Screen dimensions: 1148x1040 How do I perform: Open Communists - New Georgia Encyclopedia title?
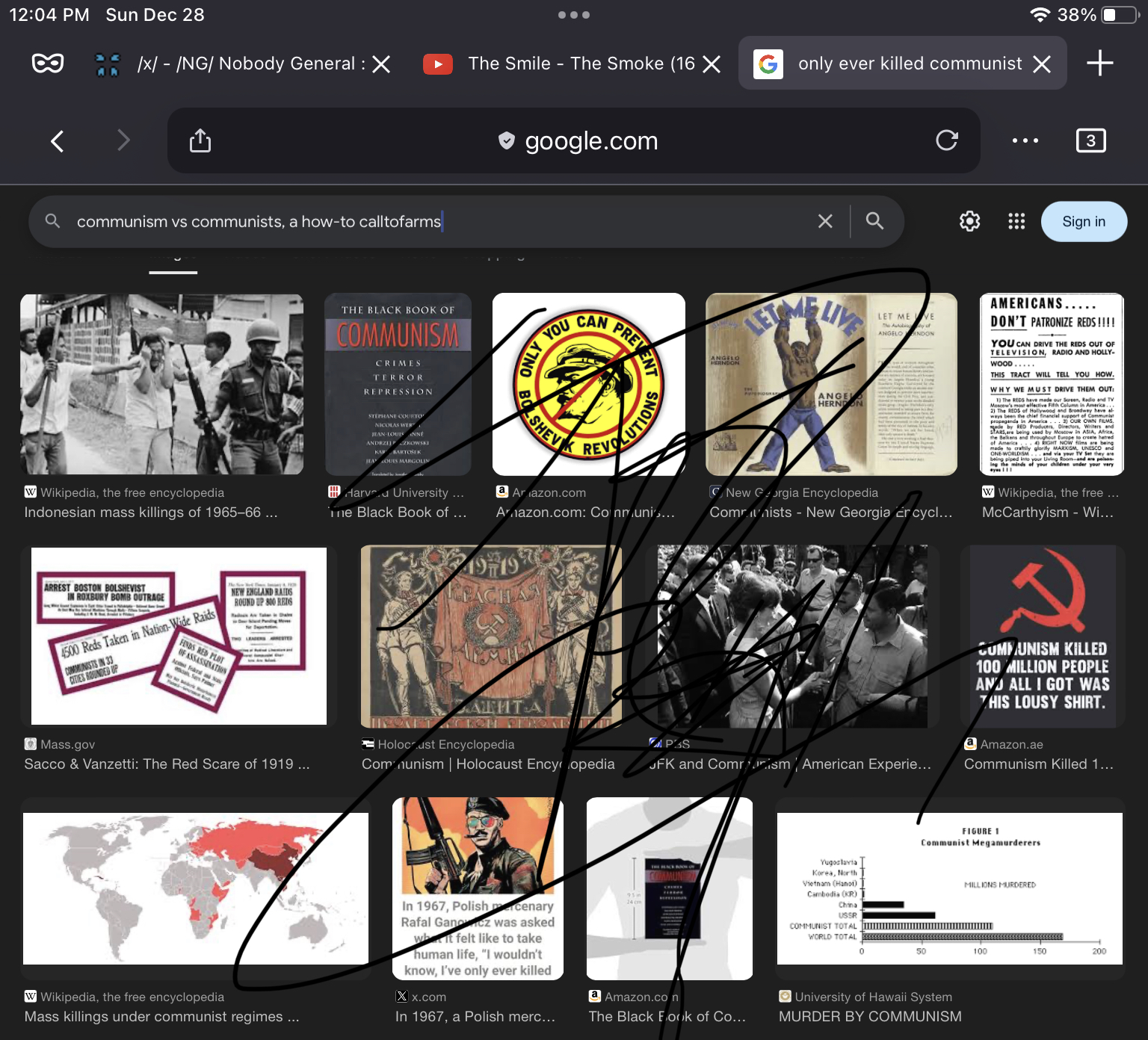(x=831, y=513)
